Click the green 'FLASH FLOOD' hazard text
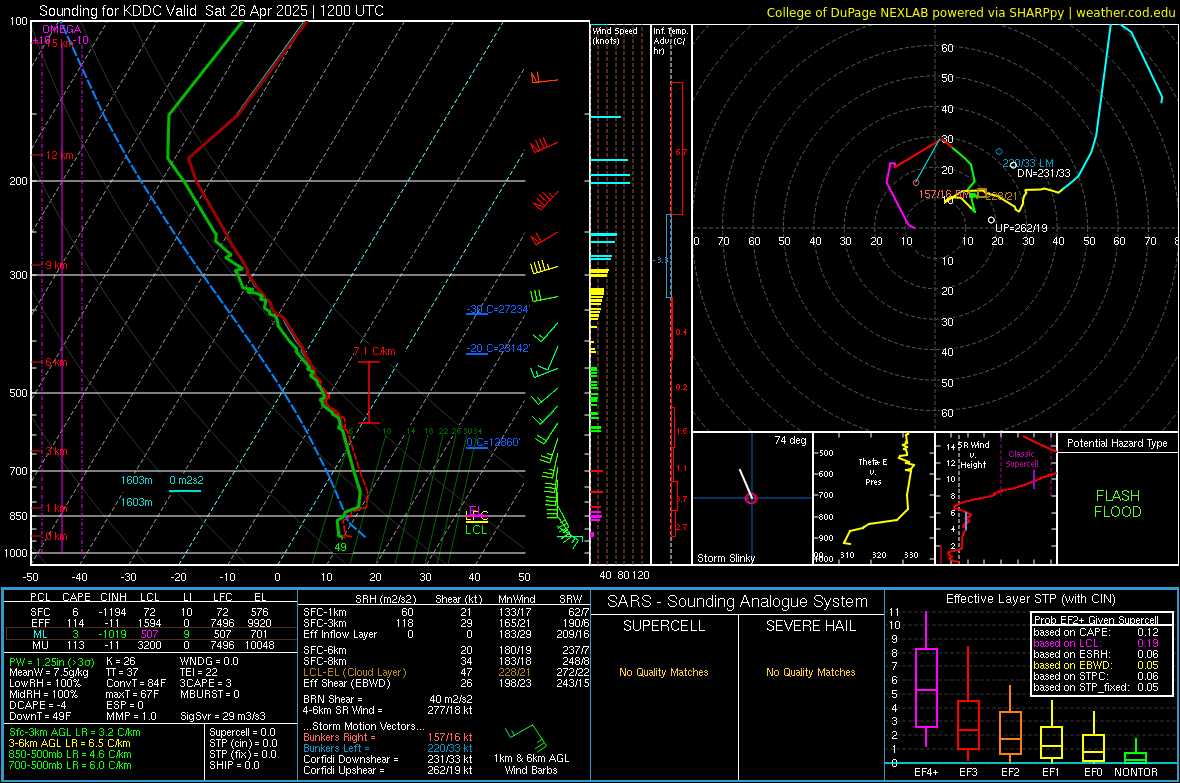Screen dimensions: 1180x783 pos(1118,504)
